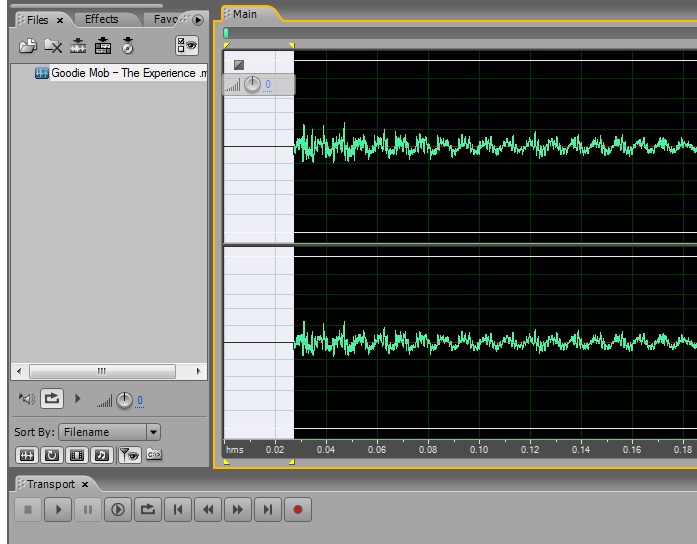Select the Main panel tab

[x=245, y=14]
